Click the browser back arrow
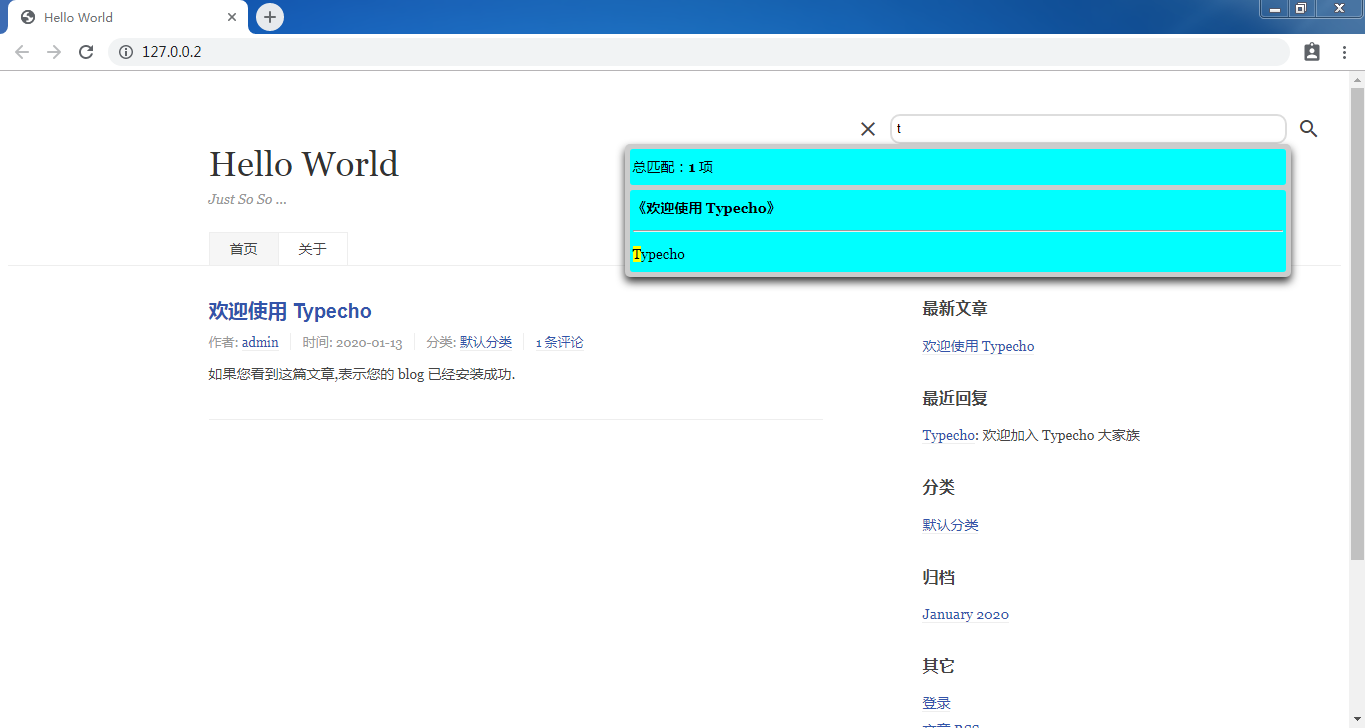The height and width of the screenshot is (728, 1365). (x=22, y=52)
